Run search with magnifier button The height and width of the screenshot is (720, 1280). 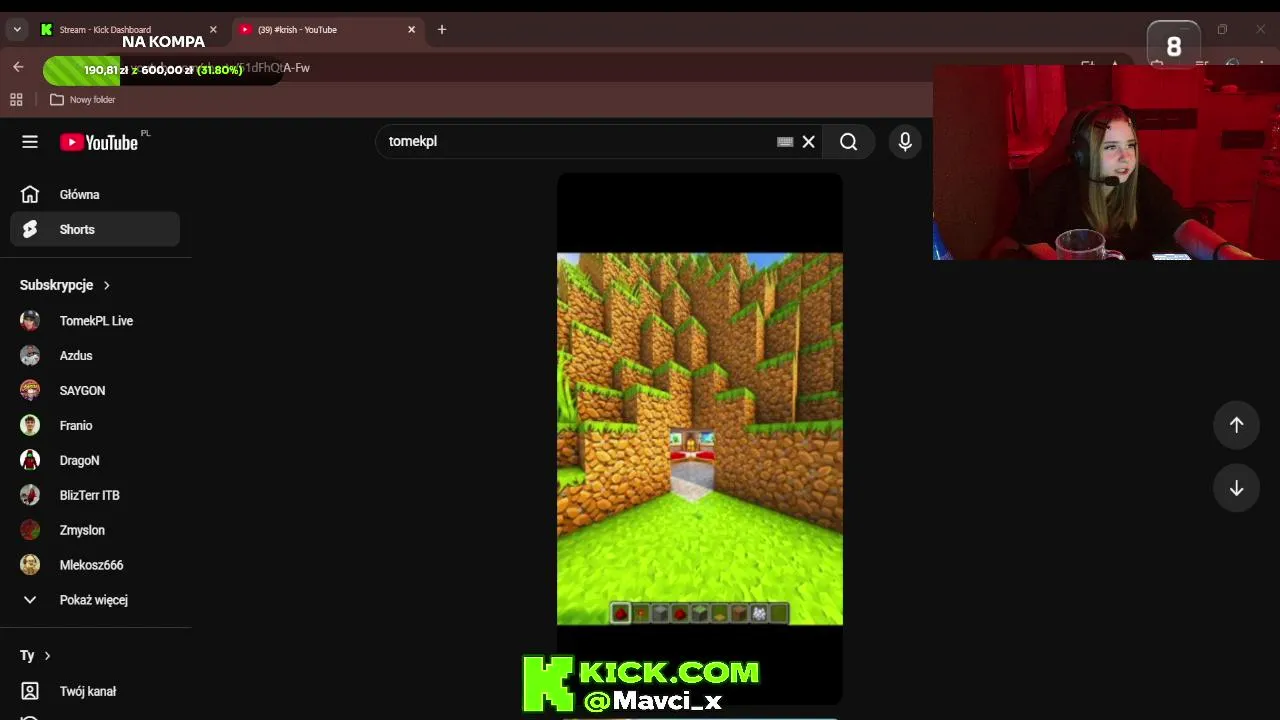(x=848, y=142)
